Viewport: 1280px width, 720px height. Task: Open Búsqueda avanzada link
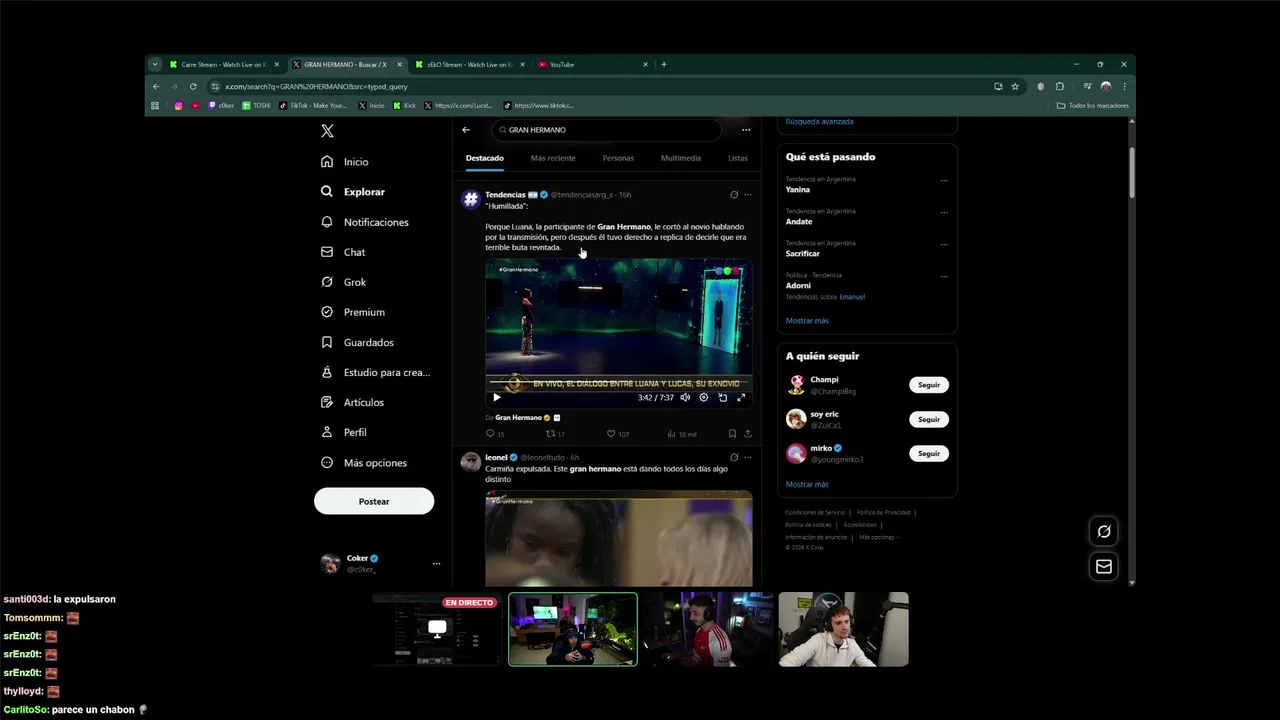(x=820, y=122)
